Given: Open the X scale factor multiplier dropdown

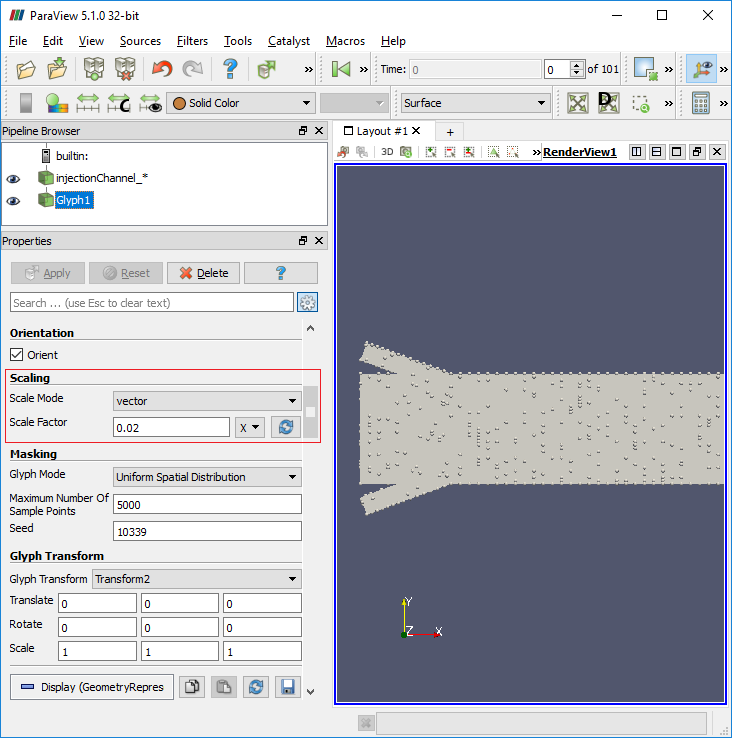Looking at the screenshot, I should click(249, 427).
